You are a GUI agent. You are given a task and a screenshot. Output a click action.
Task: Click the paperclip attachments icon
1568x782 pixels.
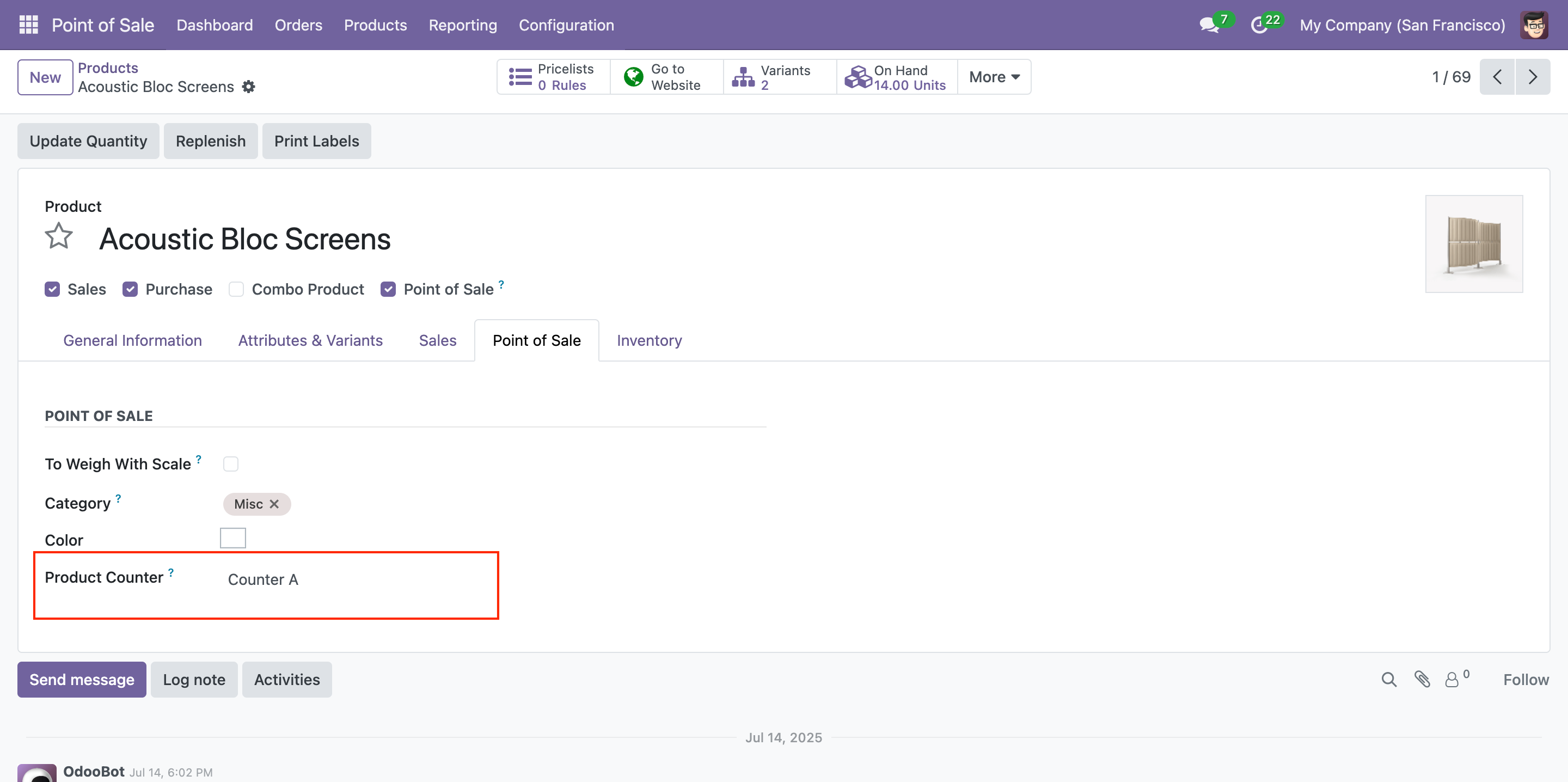tap(1422, 679)
